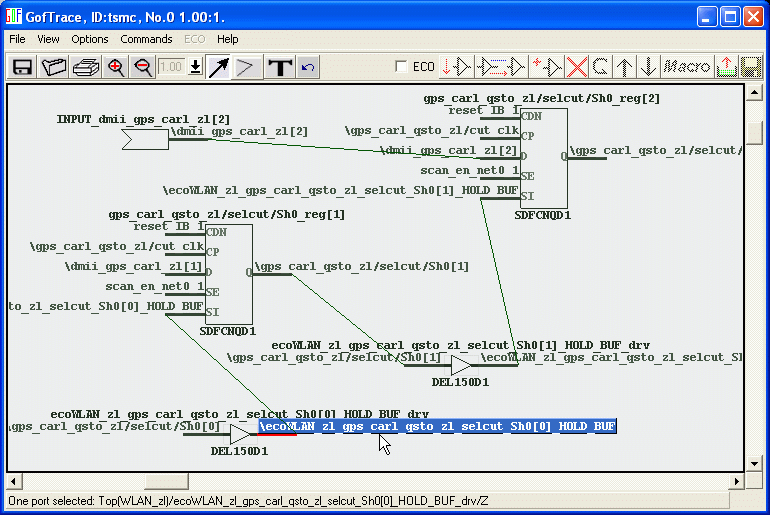The width and height of the screenshot is (770, 515).
Task: Click the horizontal scrollbar right arrow
Action: tap(737, 482)
